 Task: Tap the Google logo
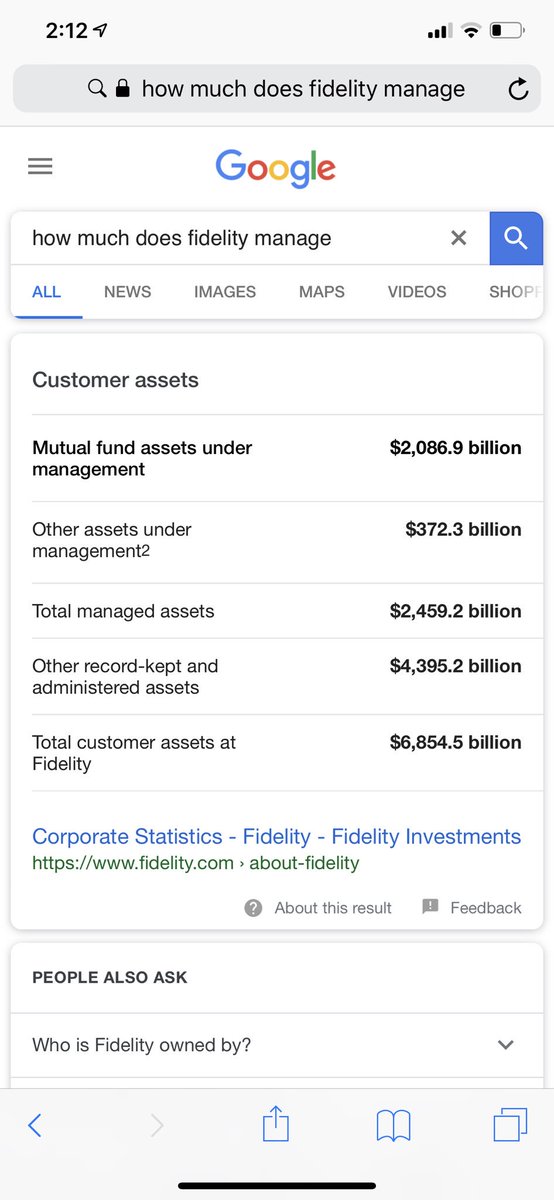[276, 167]
